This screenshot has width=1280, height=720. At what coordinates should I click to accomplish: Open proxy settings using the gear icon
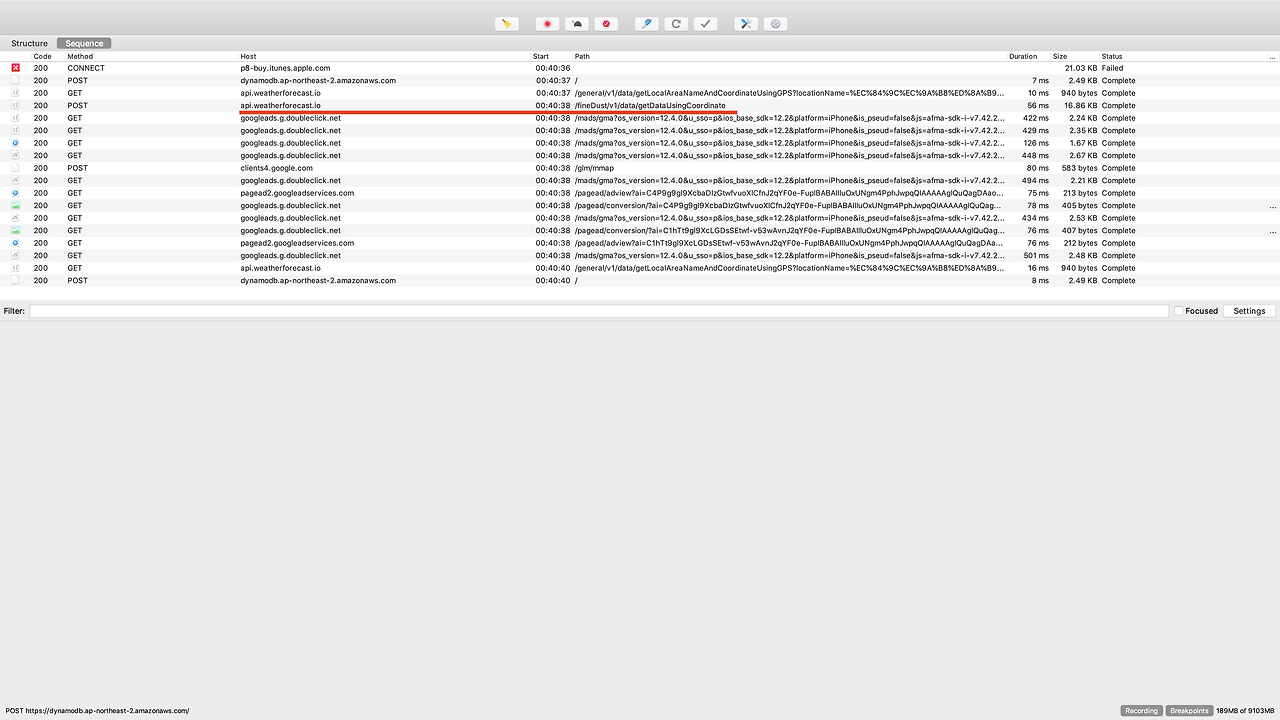[x=775, y=23]
